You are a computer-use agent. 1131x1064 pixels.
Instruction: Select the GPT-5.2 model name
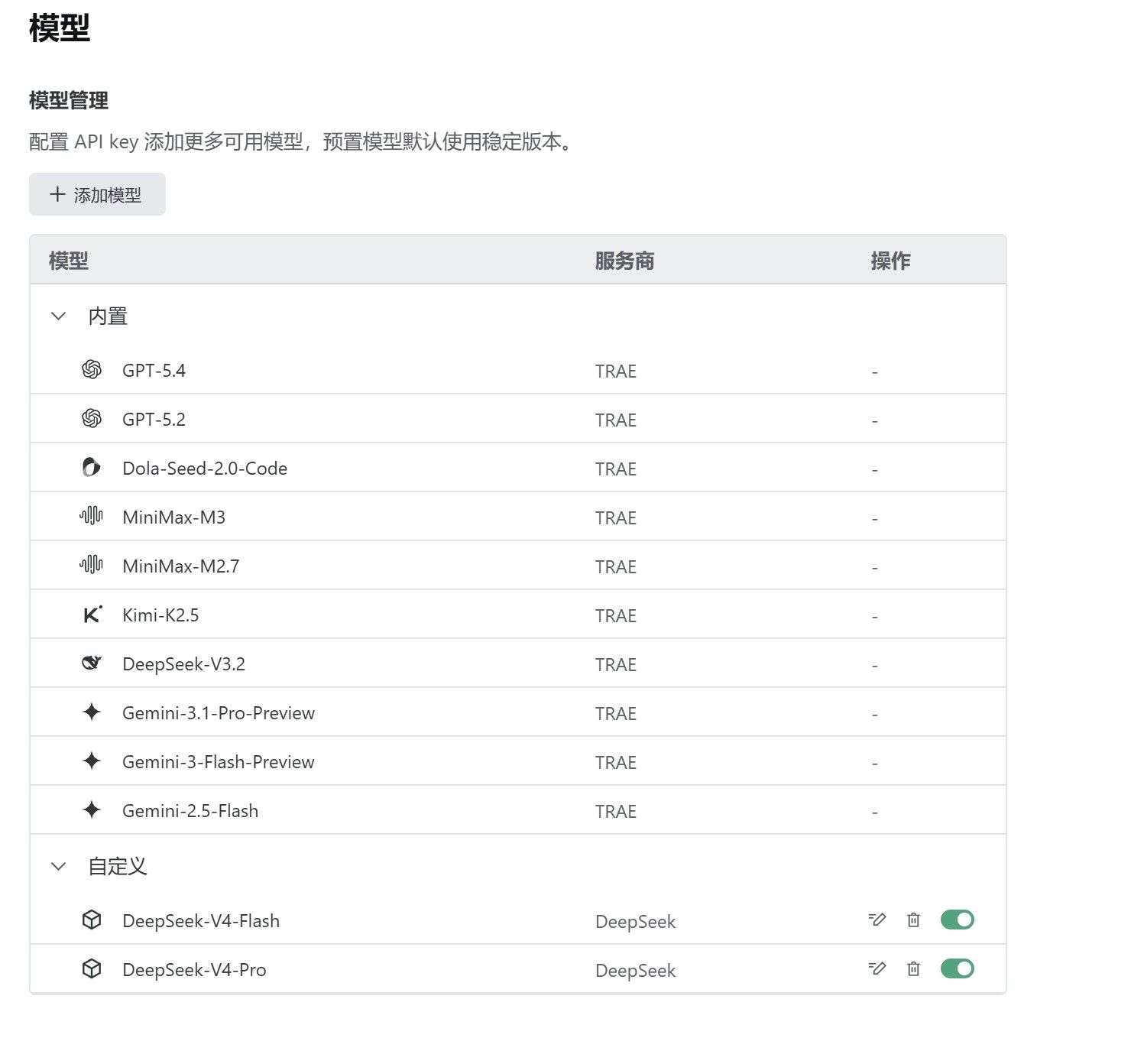154,420
